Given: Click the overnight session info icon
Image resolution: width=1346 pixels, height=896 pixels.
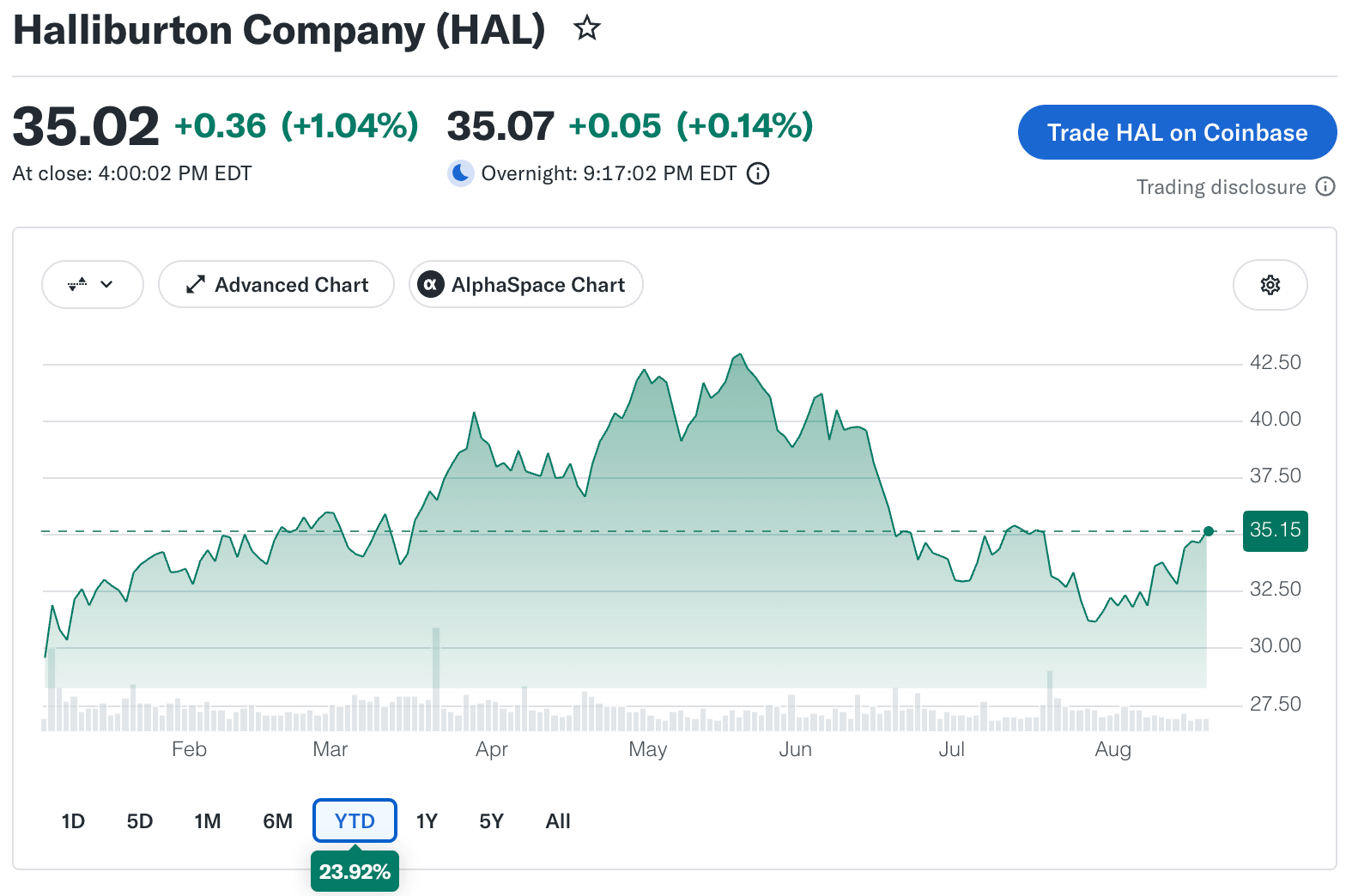Looking at the screenshot, I should pyautogui.click(x=758, y=173).
